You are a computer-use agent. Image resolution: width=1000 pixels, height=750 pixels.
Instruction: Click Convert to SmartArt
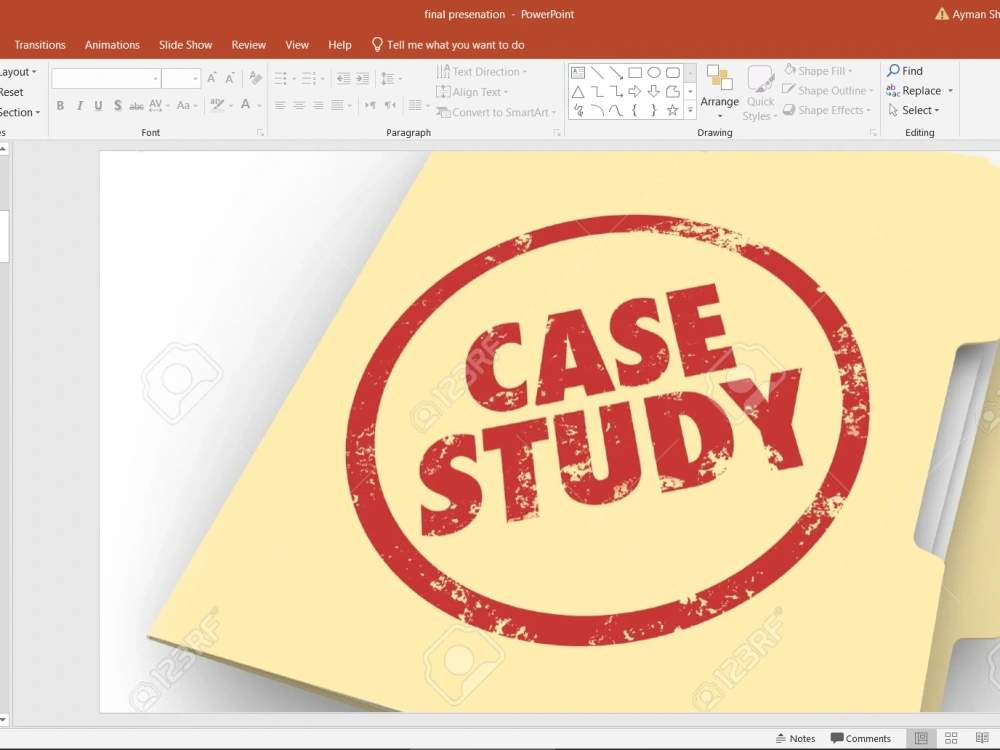point(496,112)
